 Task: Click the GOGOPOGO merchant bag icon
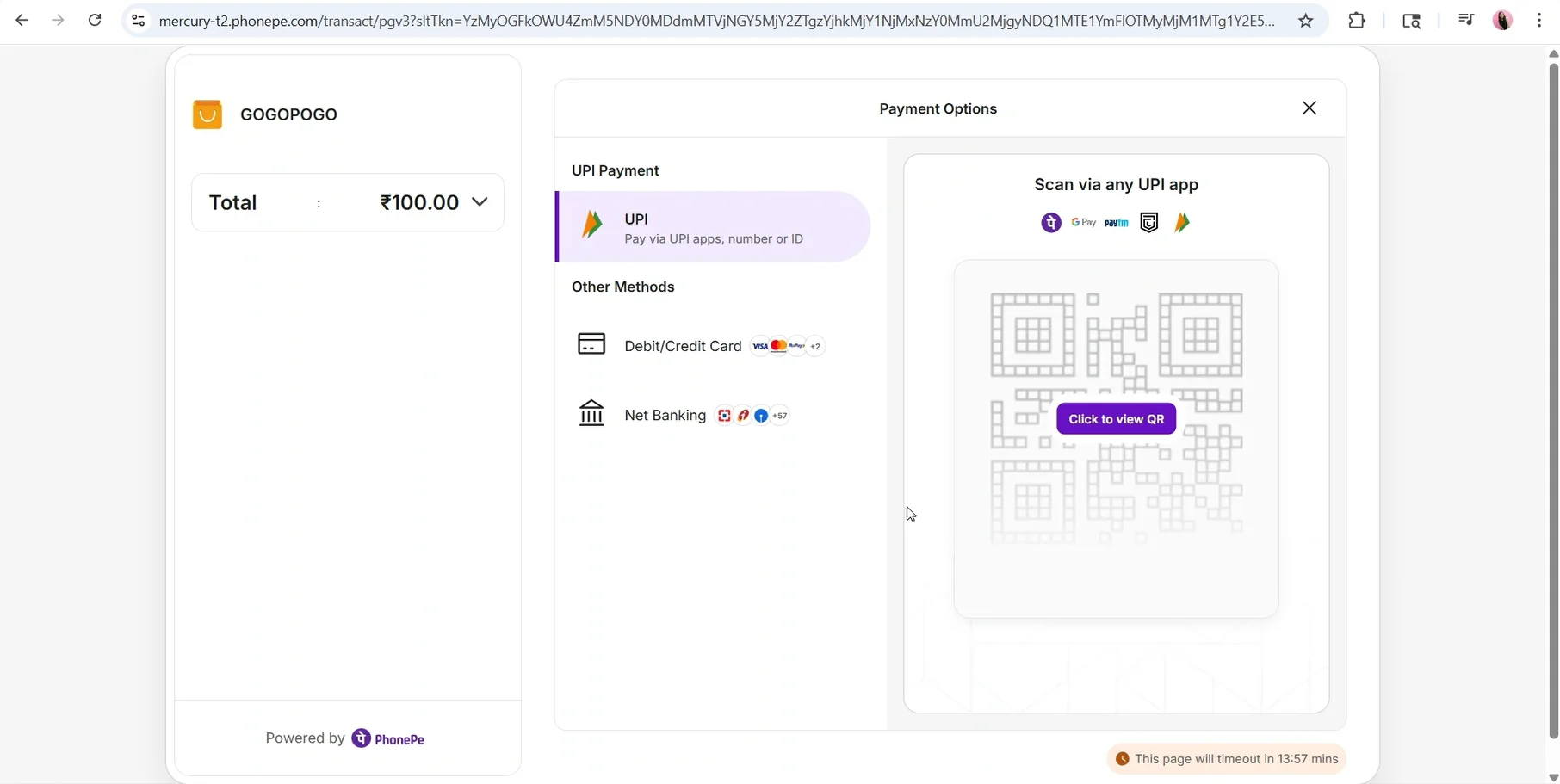click(x=207, y=114)
